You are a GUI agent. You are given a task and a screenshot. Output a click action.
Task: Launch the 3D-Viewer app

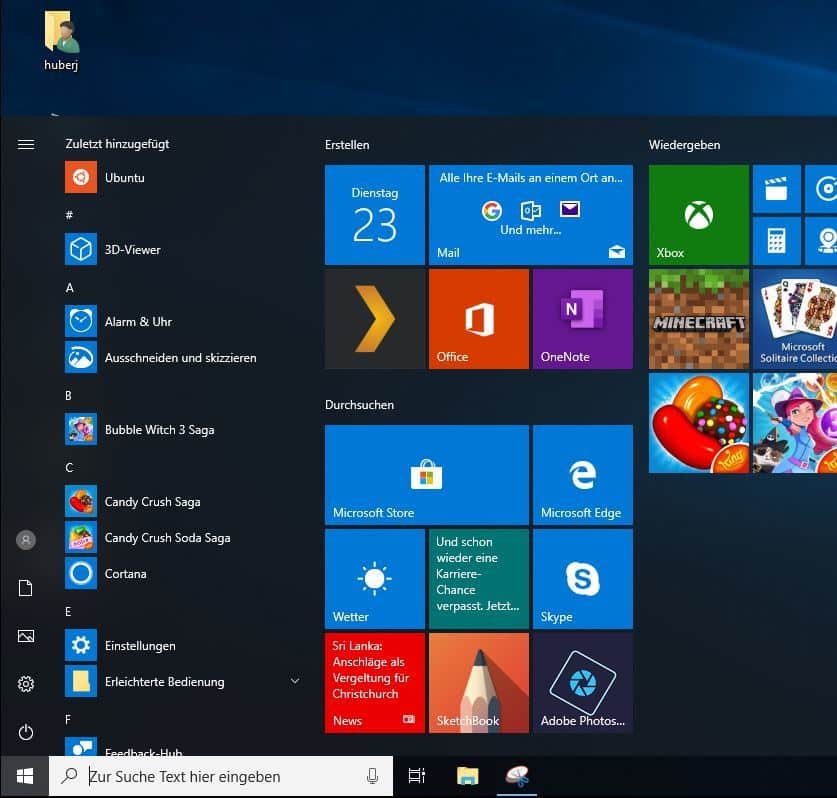[181, 249]
